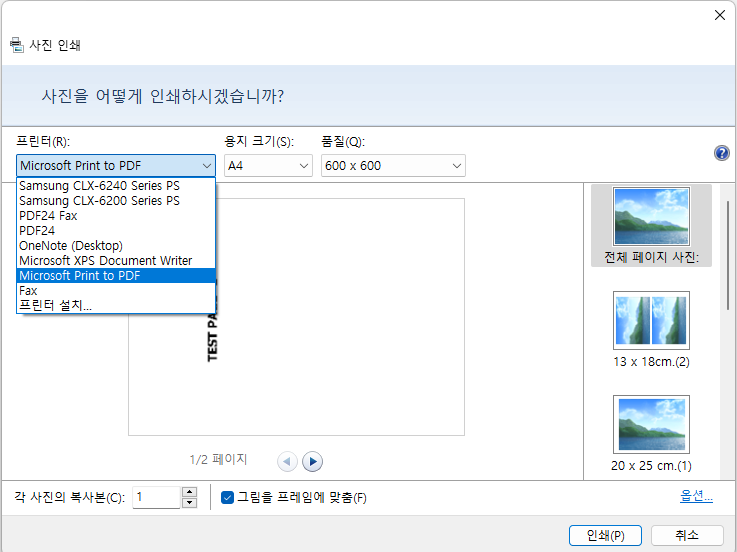
Task: Increase copies with the up spinner arrow
Action: pyautogui.click(x=189, y=492)
